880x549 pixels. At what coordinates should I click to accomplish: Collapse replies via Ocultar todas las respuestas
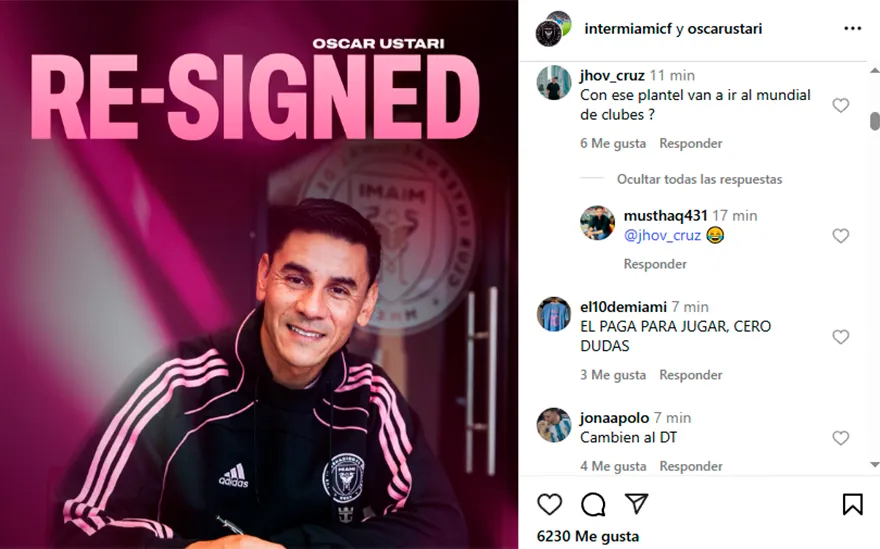pyautogui.click(x=699, y=179)
